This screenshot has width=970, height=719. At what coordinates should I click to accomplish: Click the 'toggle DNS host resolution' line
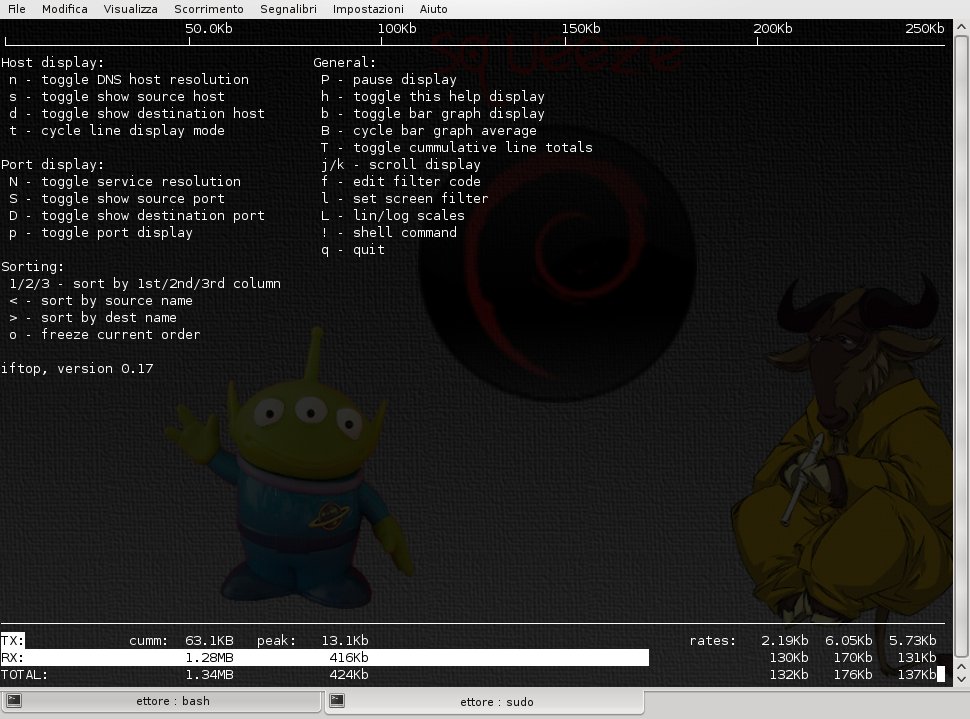pyautogui.click(x=129, y=79)
